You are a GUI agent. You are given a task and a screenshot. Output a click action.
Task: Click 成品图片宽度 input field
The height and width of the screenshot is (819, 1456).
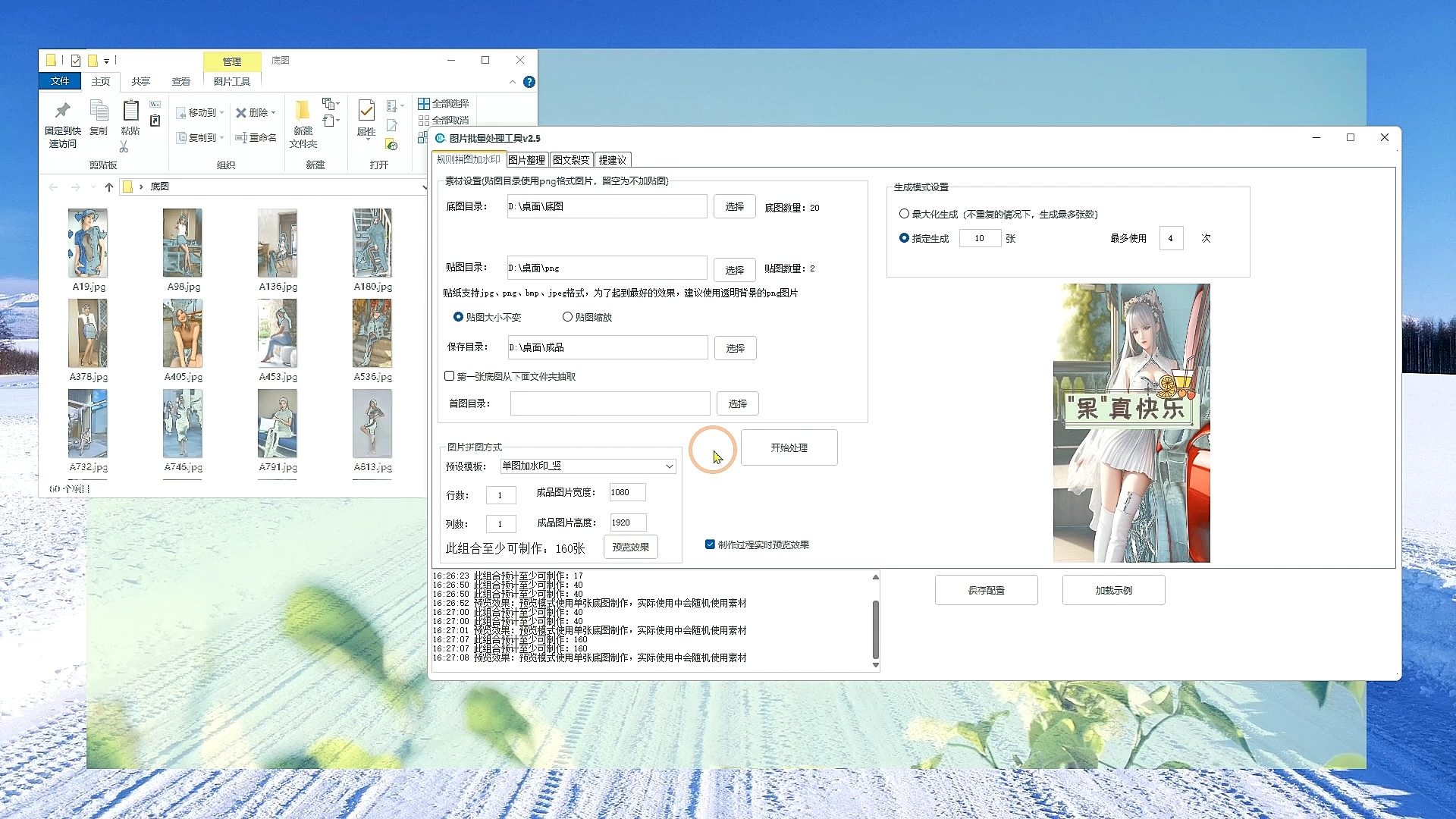pos(625,492)
